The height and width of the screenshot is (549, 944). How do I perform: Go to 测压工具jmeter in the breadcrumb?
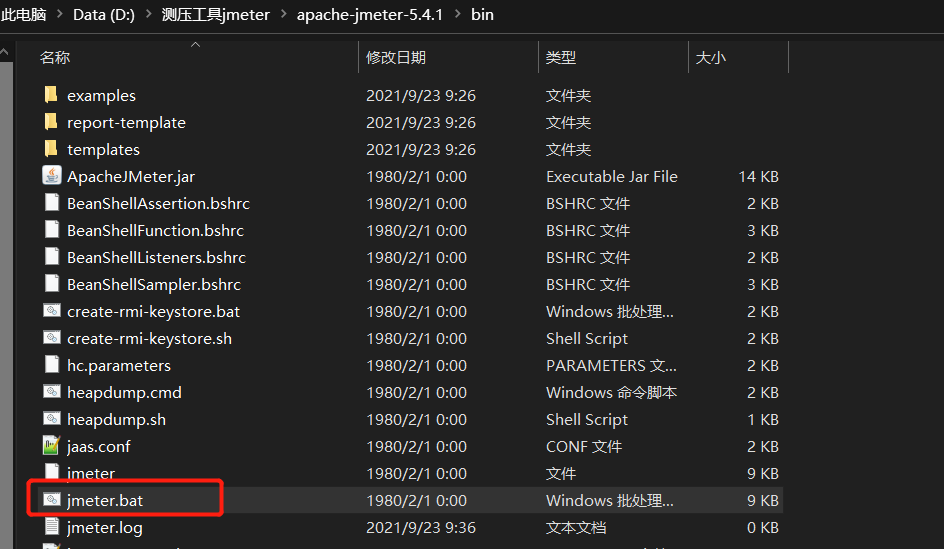coord(216,14)
